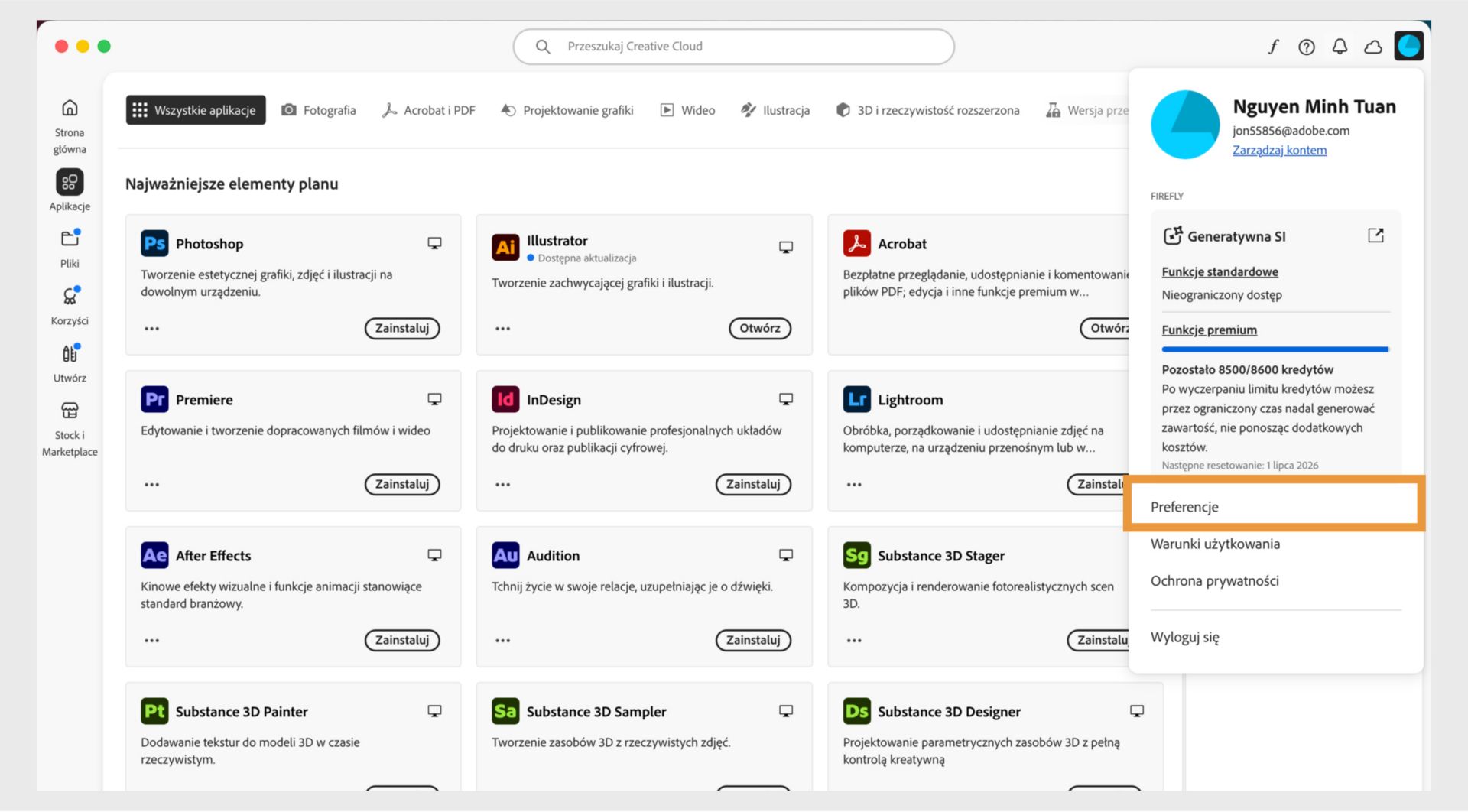The height and width of the screenshot is (812, 1468).
Task: Install Audition with Zainstaluj button
Action: click(x=753, y=641)
